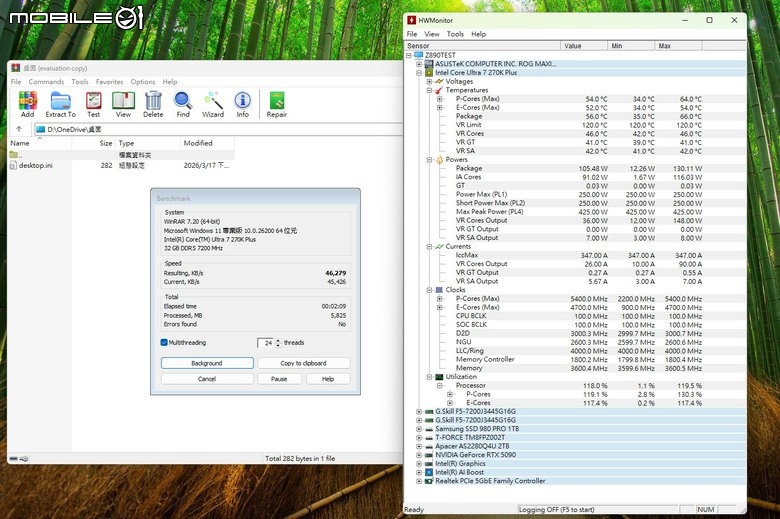This screenshot has height=519, width=780.
Task: Collapse the Intel Core Ultra 7 270K Plus node
Action: [419, 73]
